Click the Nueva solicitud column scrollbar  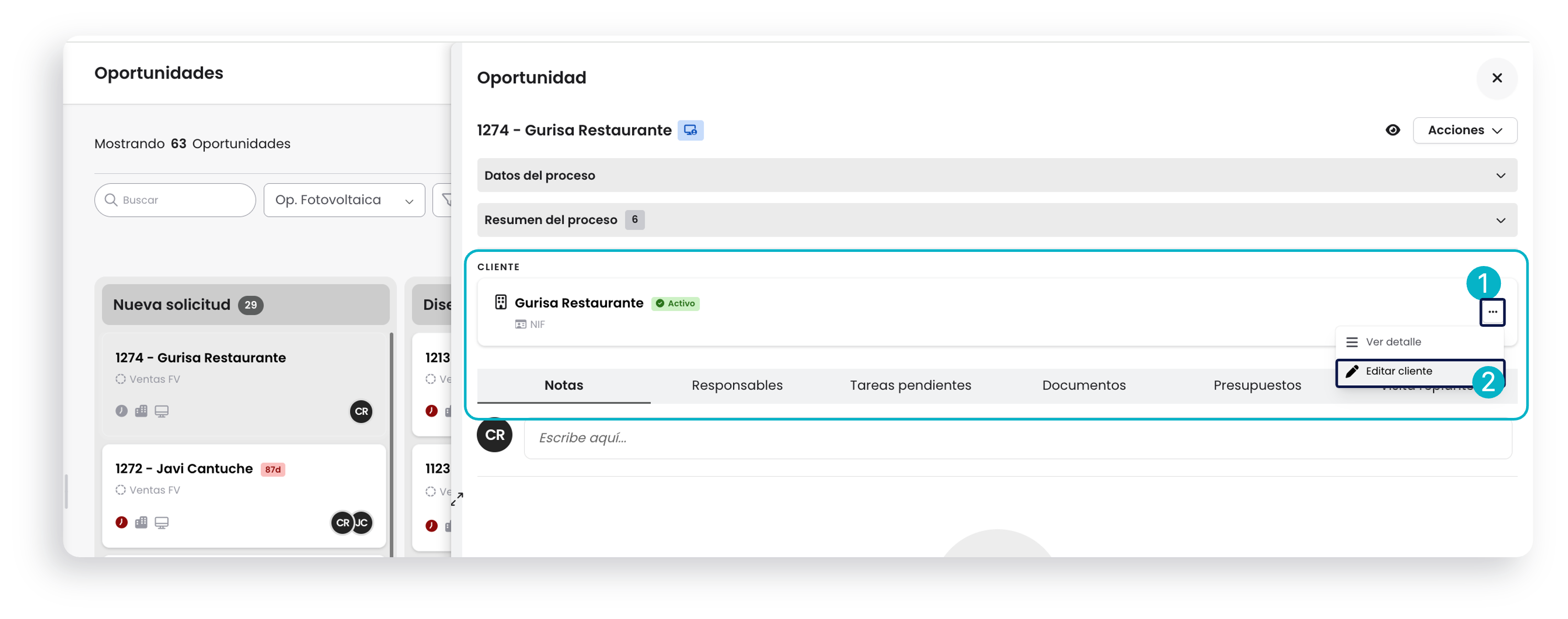point(391,445)
